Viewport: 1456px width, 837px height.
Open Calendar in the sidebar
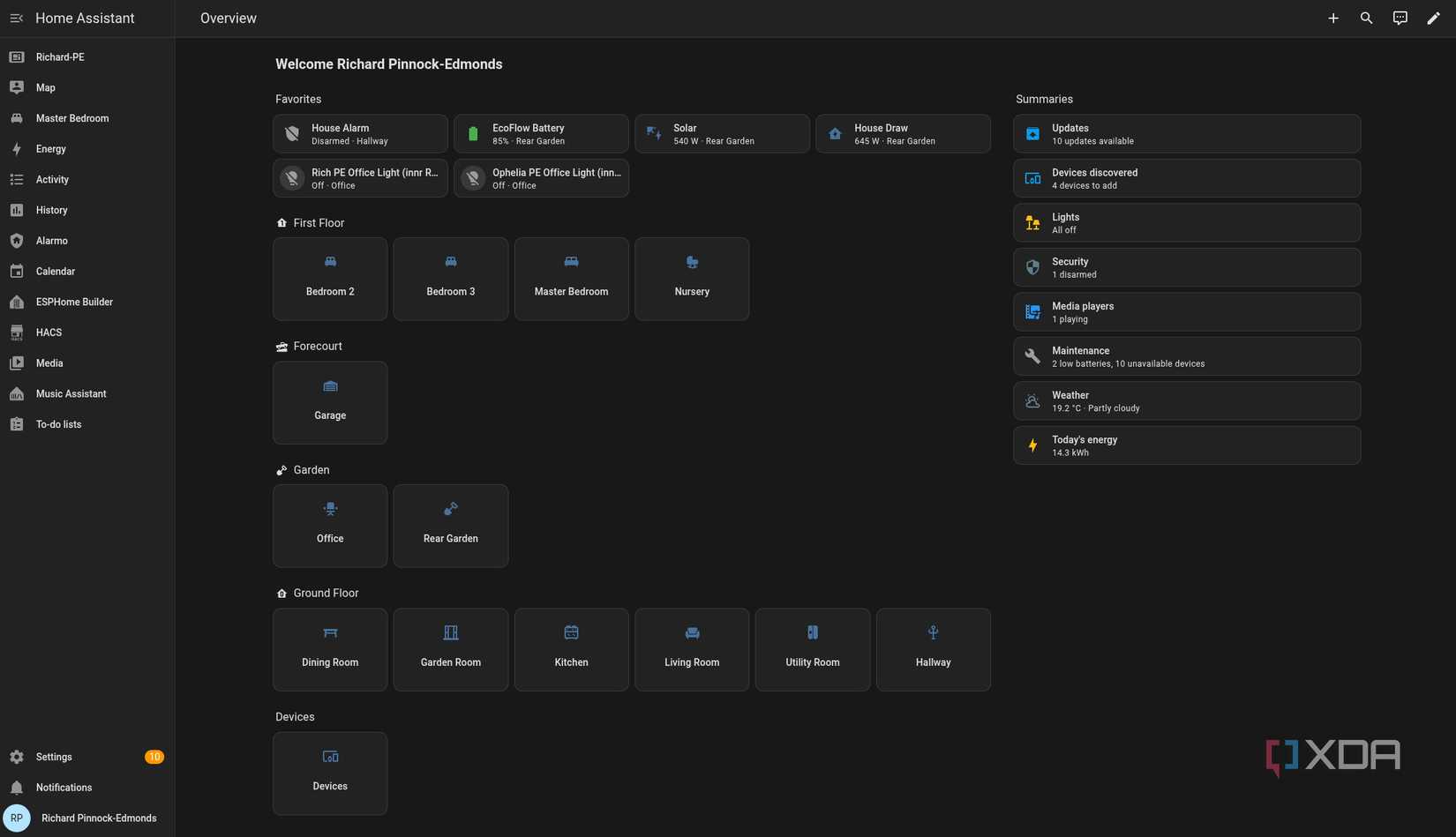pos(87,272)
